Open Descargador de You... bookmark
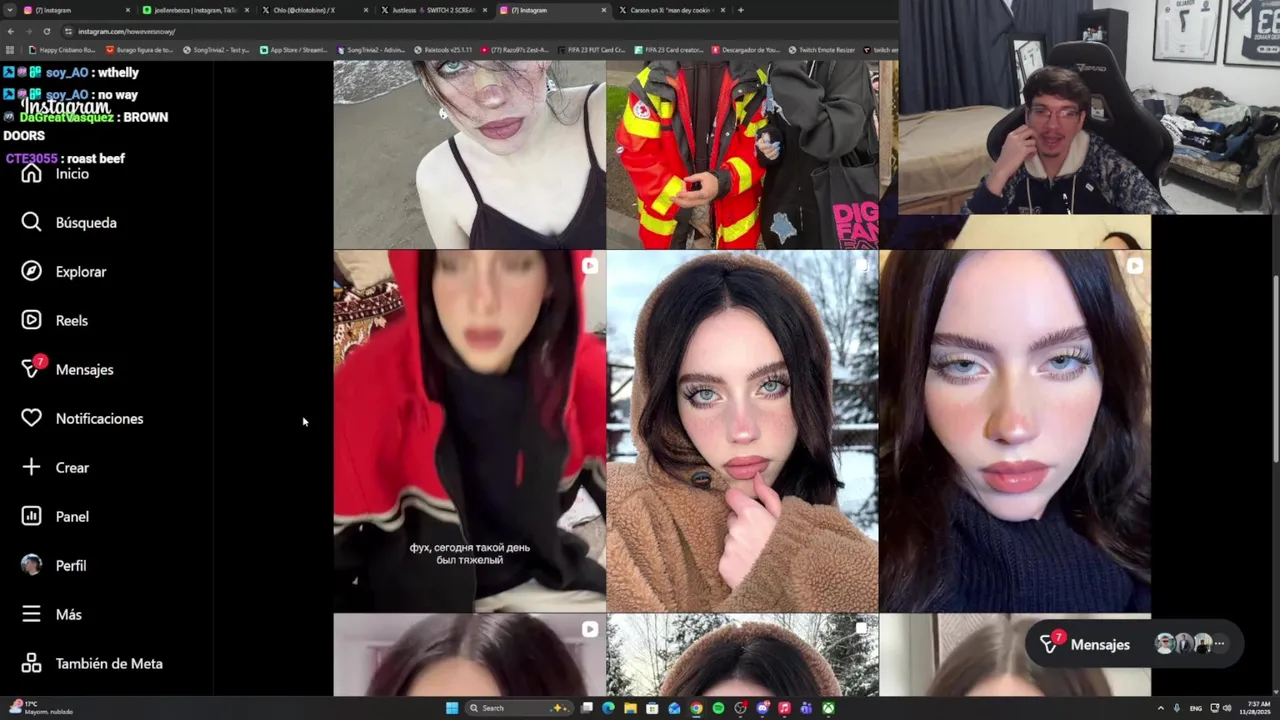Image resolution: width=1280 pixels, height=720 pixels. [745, 49]
